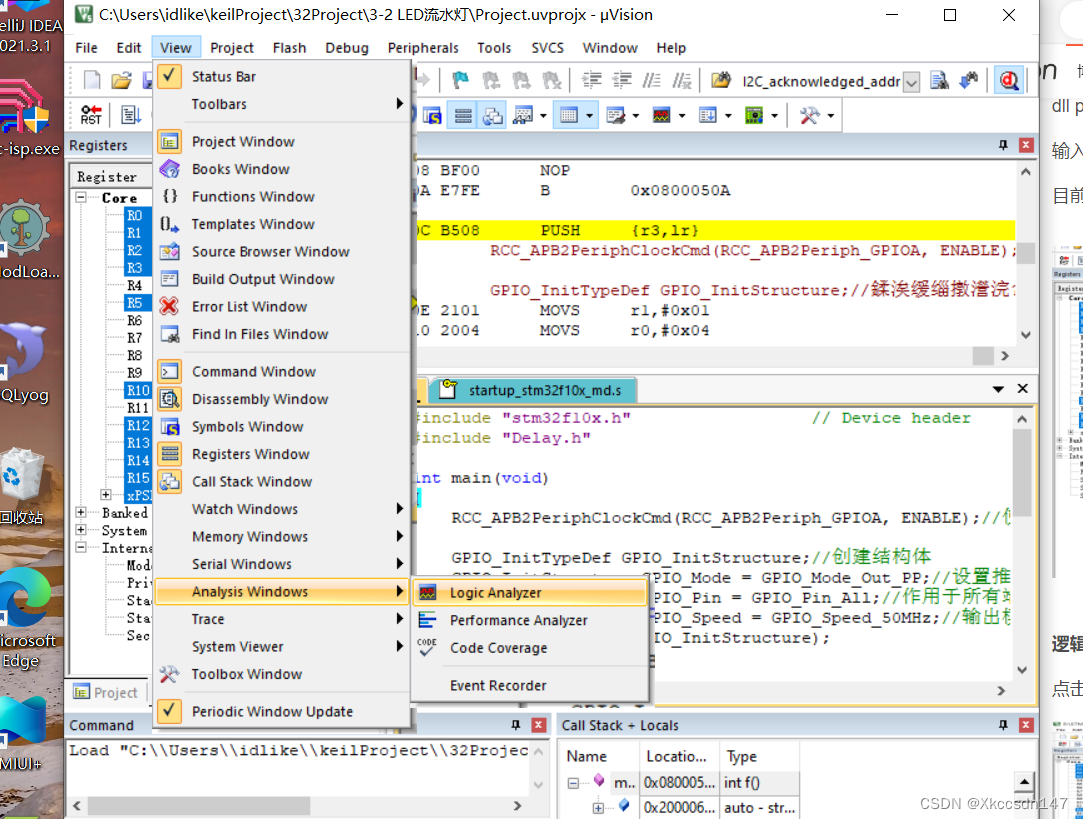Expand the xPSR register node
This screenshot has width=1083, height=819.
tap(106, 494)
